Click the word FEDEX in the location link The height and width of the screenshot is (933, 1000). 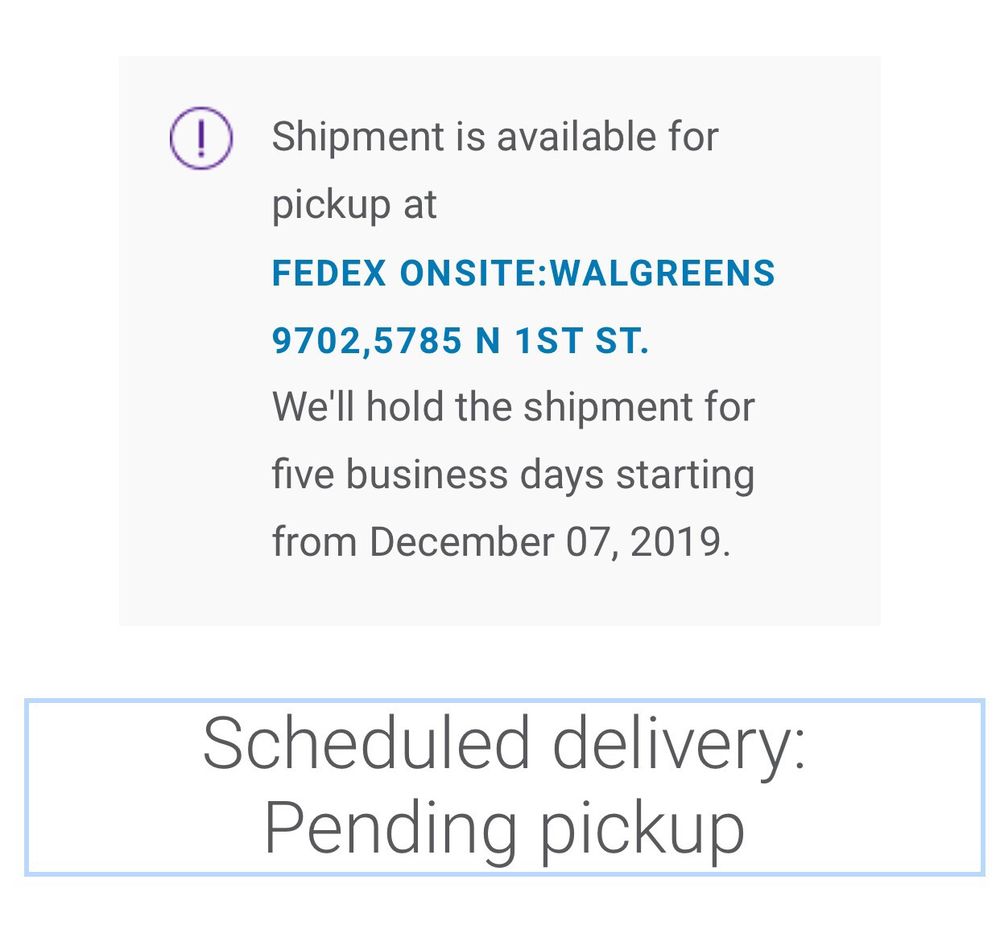(x=329, y=273)
